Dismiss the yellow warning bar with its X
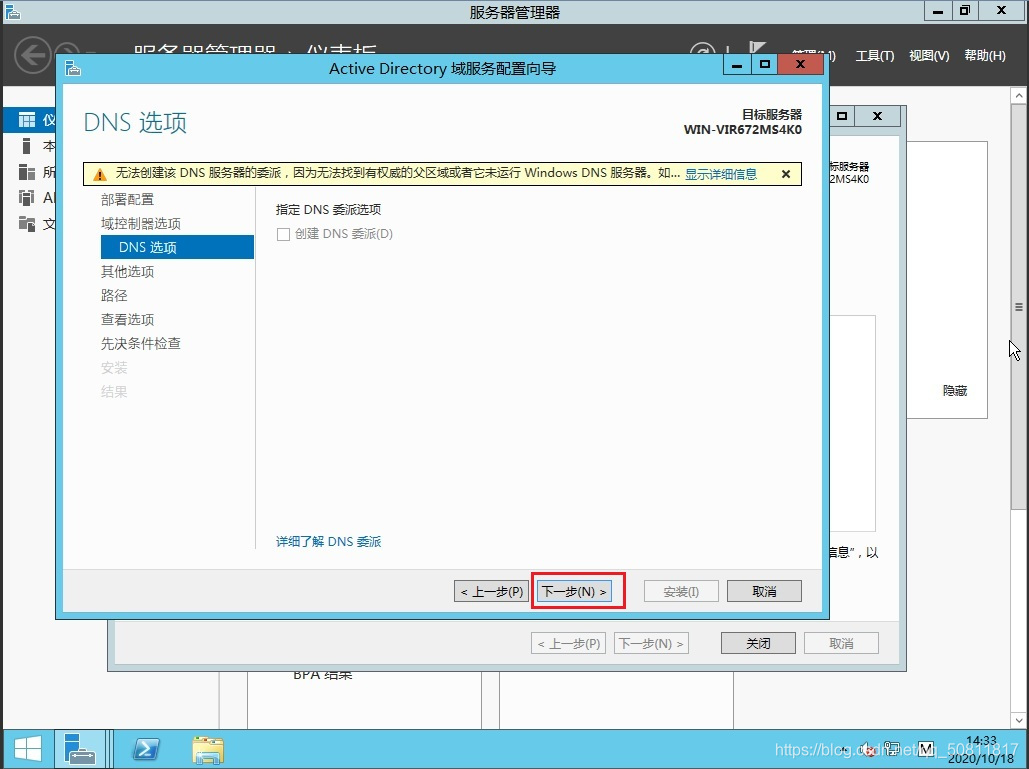Screen dimensions: 1029x769 point(786,174)
